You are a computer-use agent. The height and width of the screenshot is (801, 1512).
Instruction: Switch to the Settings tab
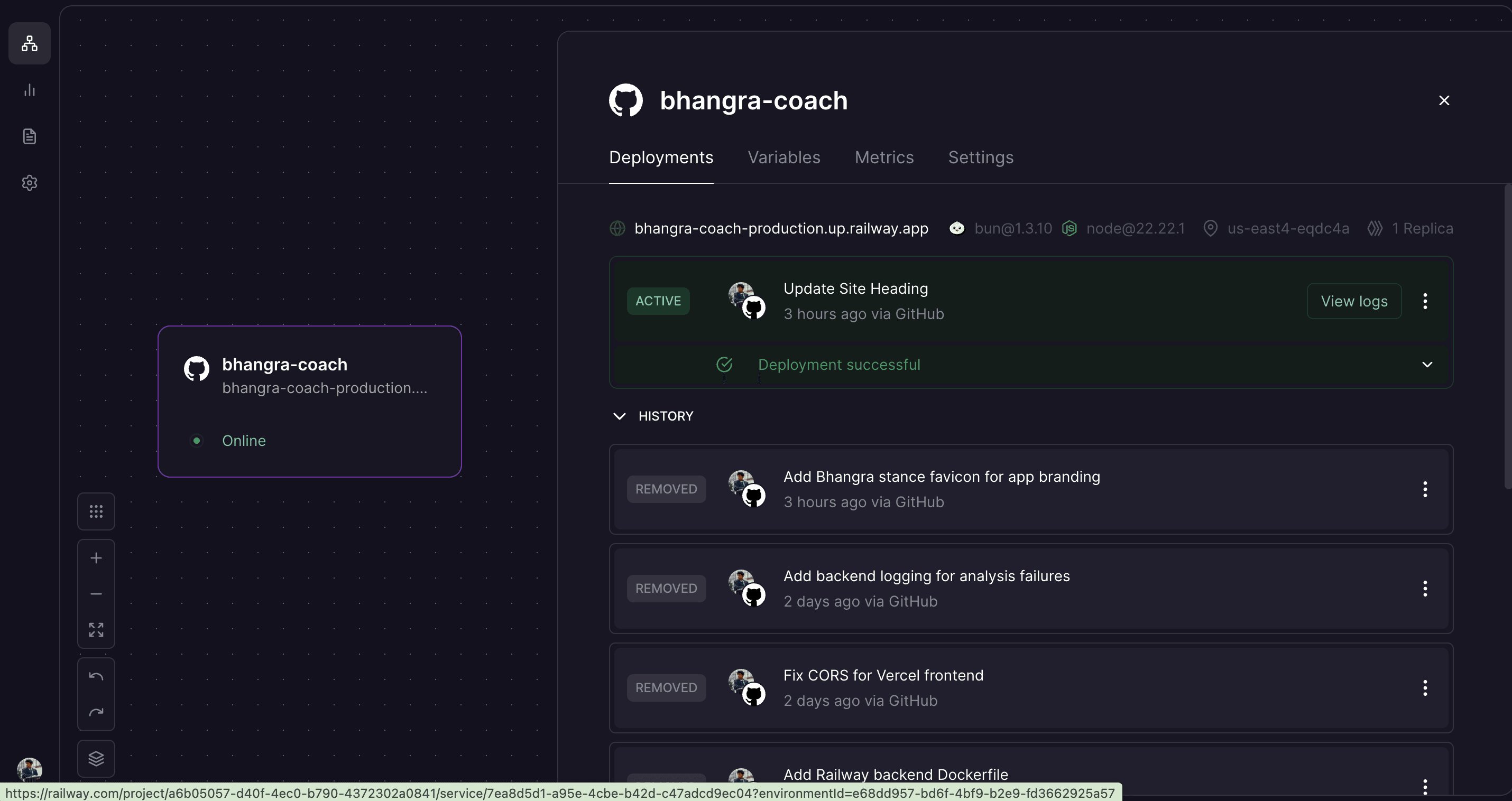[981, 157]
